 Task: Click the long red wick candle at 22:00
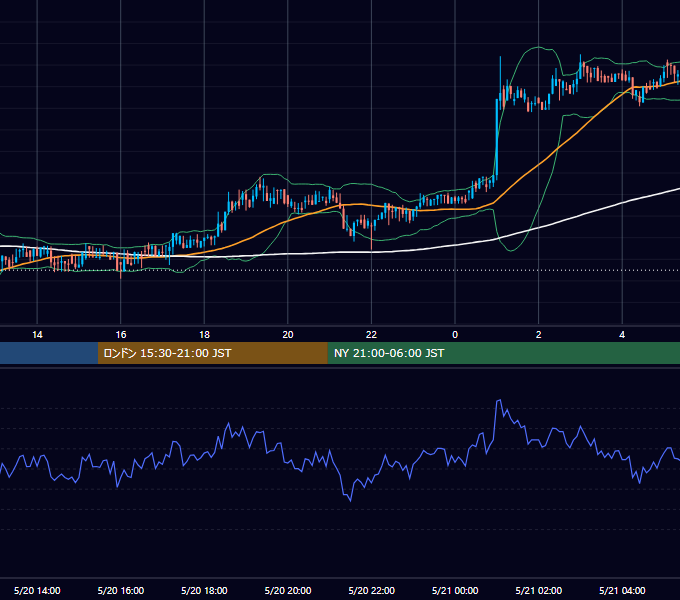point(372,235)
